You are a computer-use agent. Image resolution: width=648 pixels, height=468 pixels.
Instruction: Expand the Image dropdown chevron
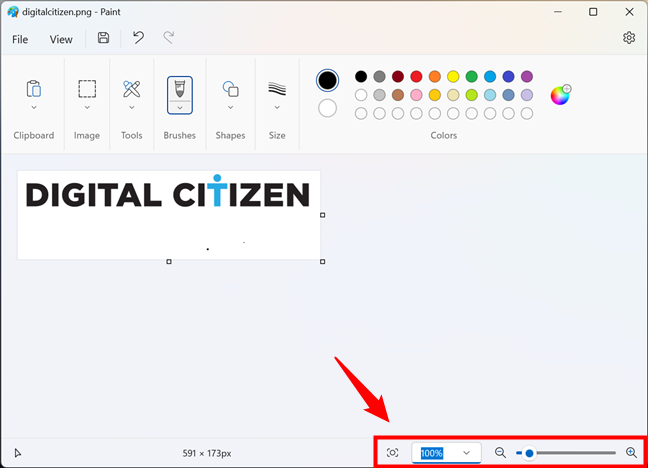[87, 107]
